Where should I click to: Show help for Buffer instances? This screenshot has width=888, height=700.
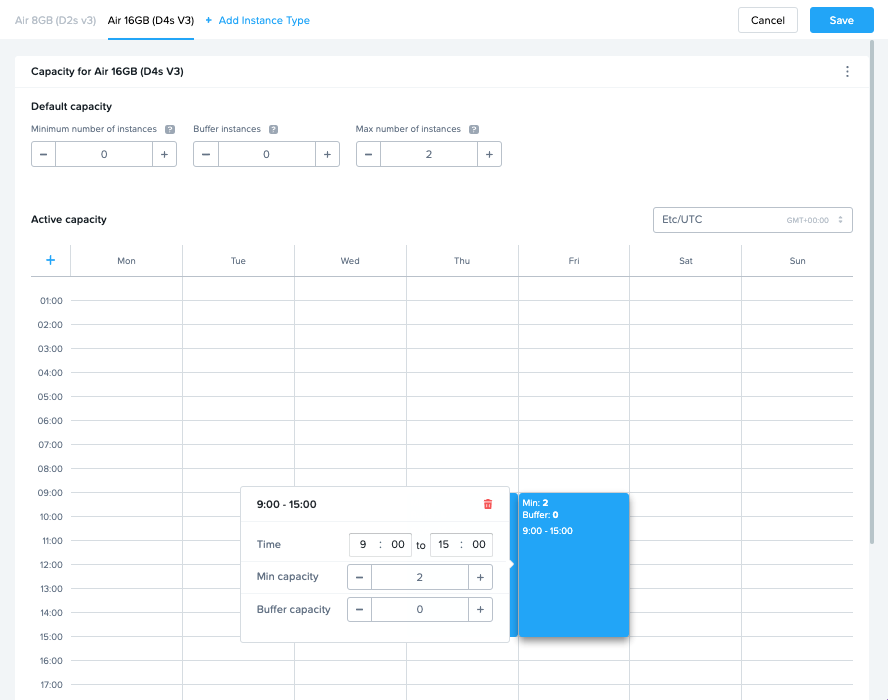coord(273,130)
